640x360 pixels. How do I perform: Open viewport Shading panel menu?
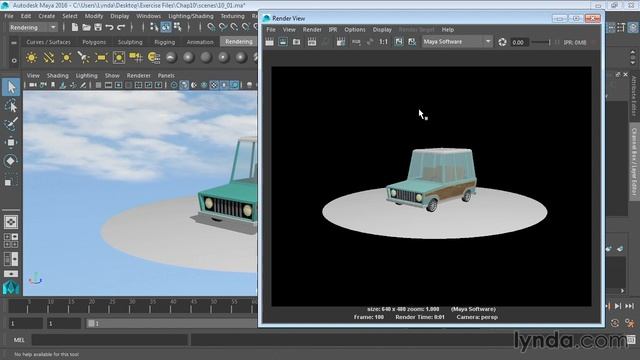click(x=58, y=76)
